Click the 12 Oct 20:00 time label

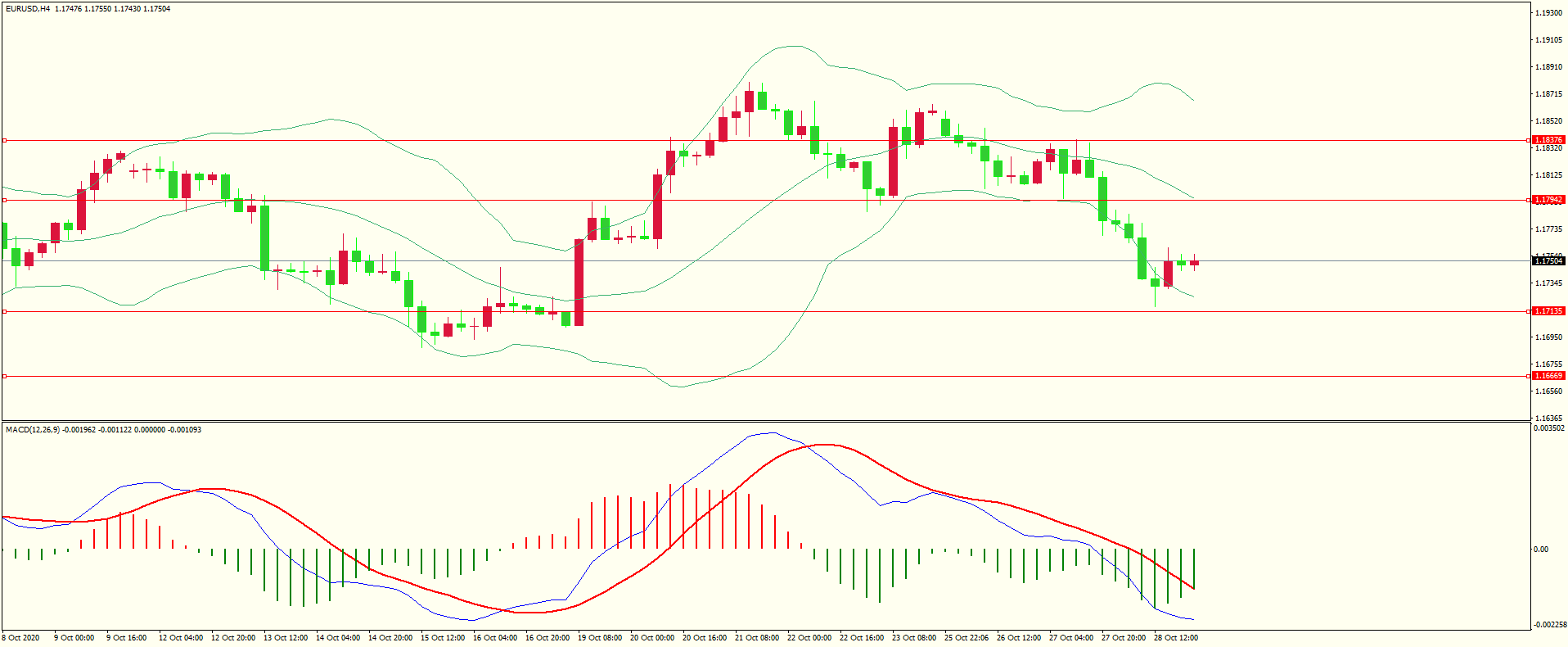(x=233, y=638)
